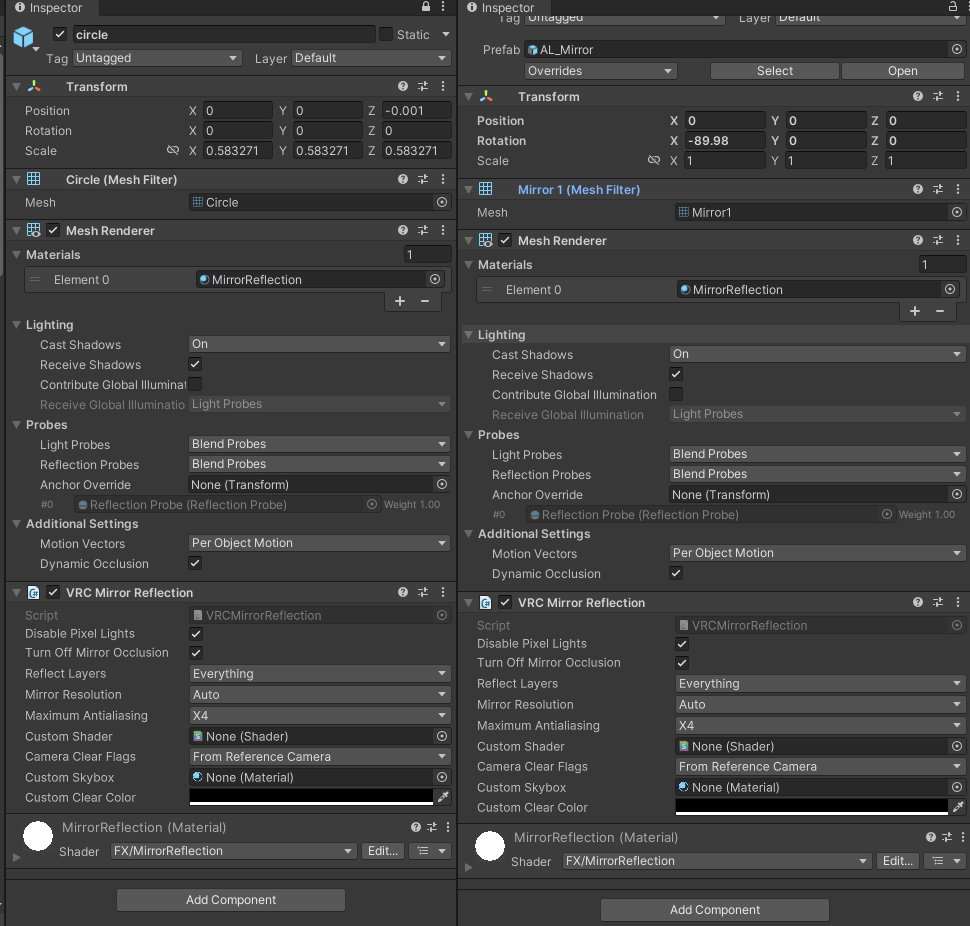Enable left Contribute Global Illumination checkbox
Screen dimensions: 970x926
(x=195, y=384)
